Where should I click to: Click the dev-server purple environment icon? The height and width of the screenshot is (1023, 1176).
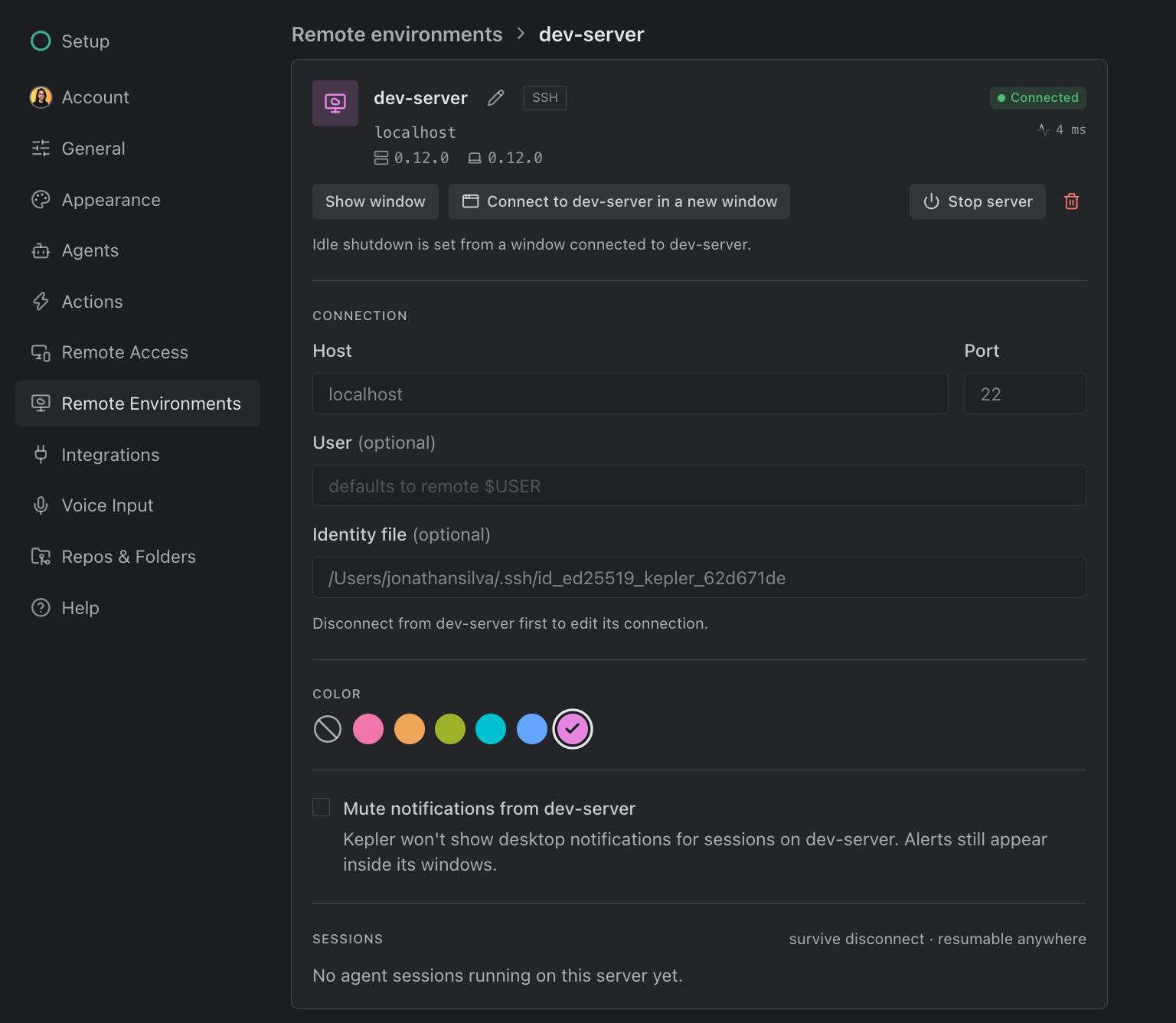pyautogui.click(x=335, y=103)
